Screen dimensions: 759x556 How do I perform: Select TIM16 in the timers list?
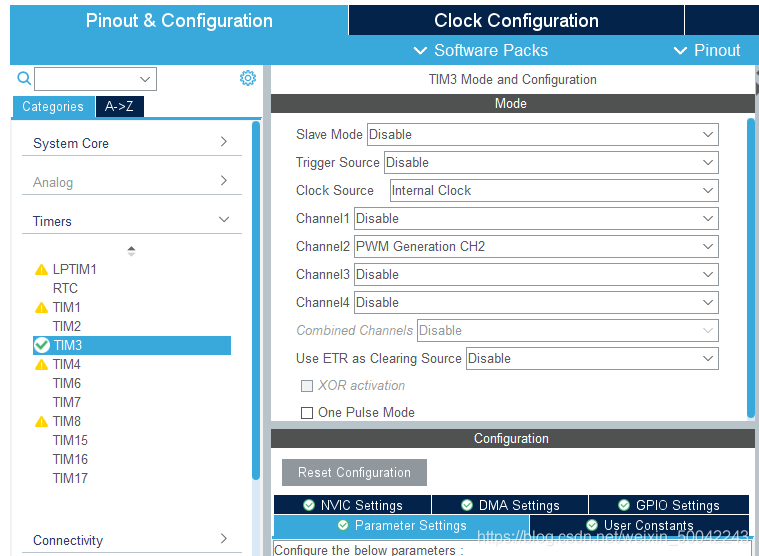point(70,459)
